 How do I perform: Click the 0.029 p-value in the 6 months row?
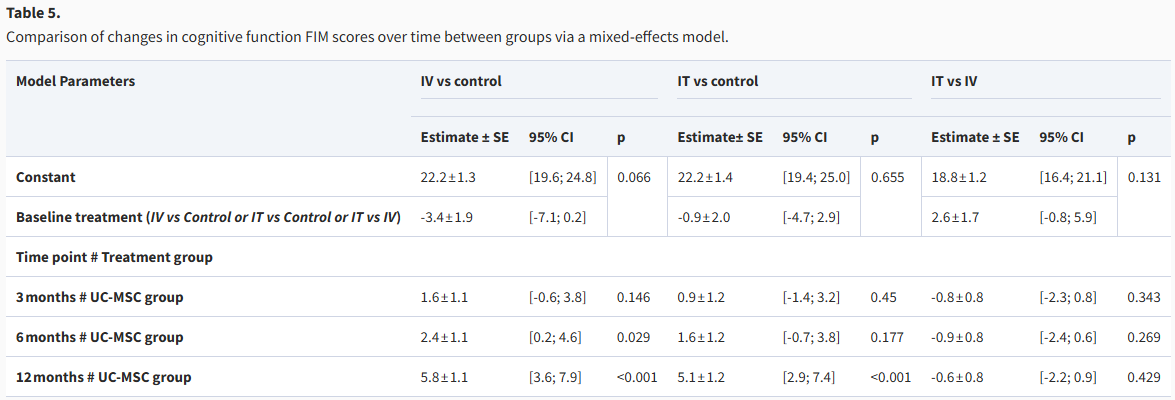(634, 337)
